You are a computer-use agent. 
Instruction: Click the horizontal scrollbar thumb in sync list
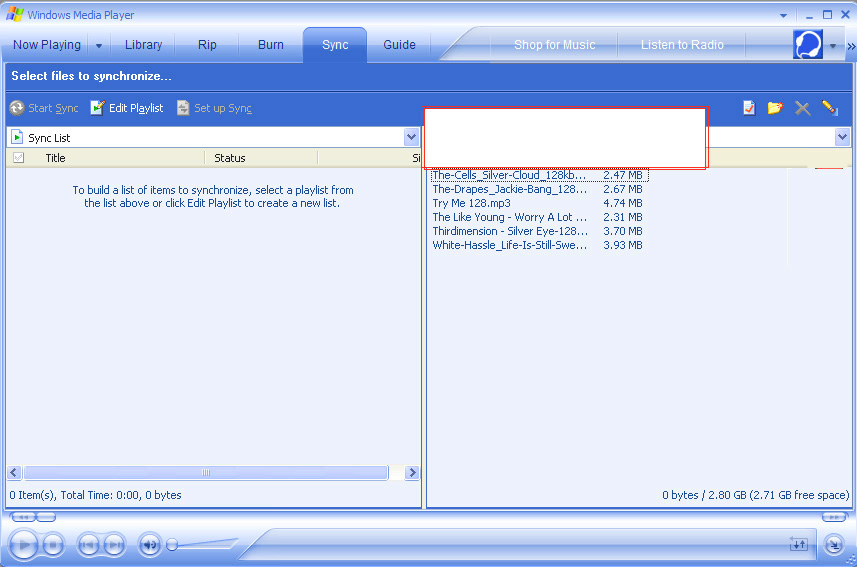click(206, 472)
